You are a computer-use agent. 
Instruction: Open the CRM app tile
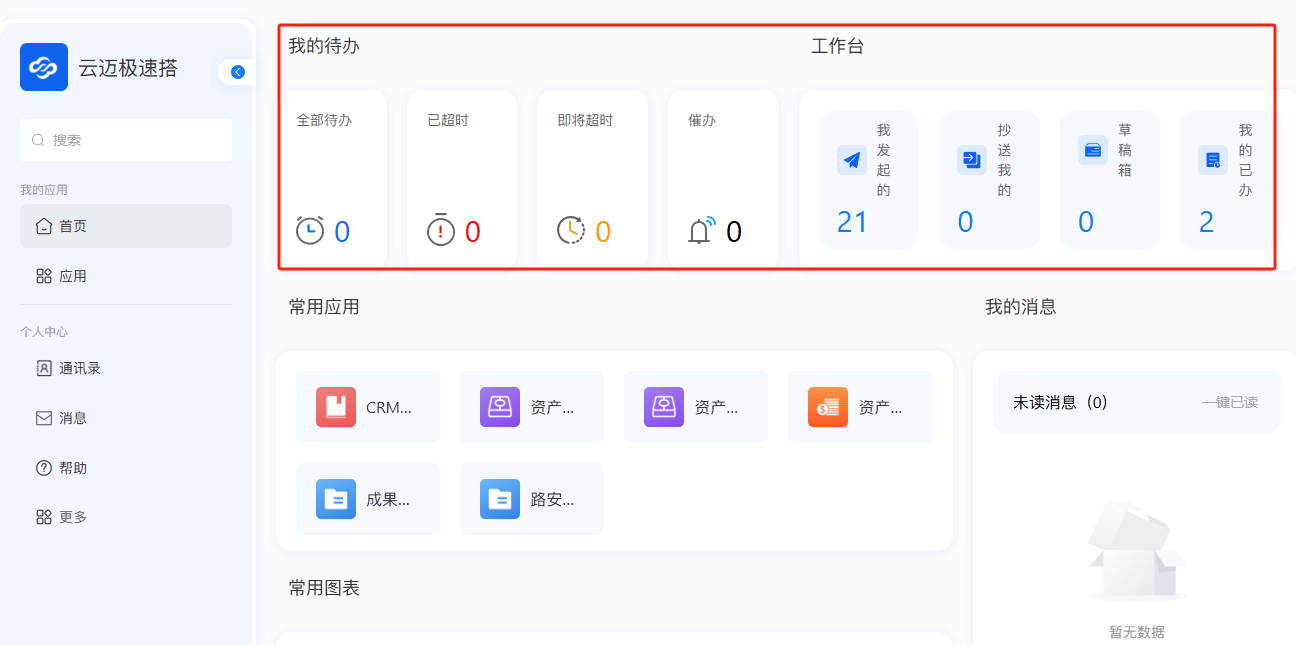368,407
